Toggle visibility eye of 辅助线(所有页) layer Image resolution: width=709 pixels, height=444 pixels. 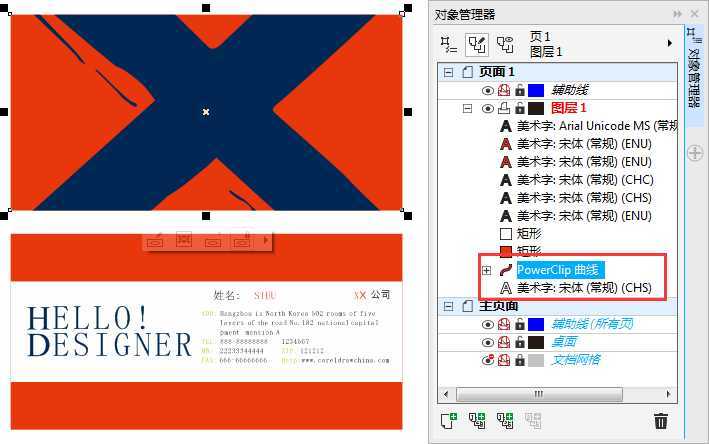point(487,324)
